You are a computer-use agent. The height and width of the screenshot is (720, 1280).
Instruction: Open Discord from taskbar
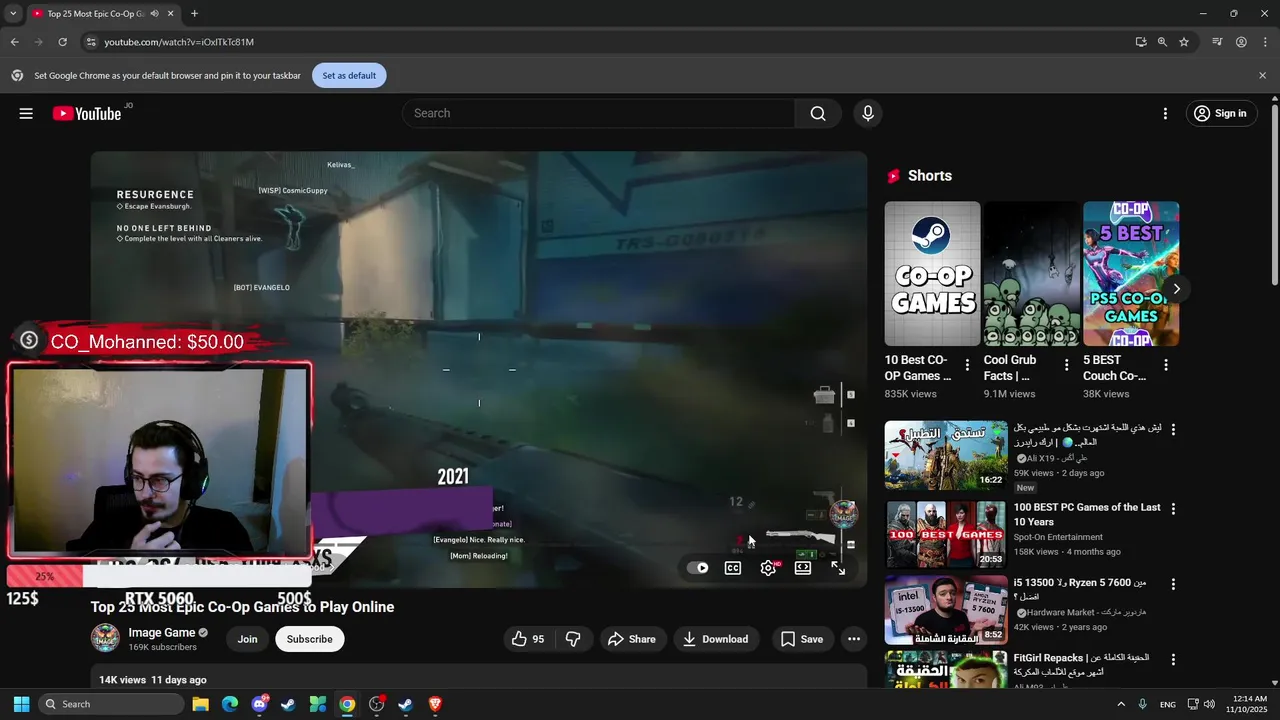[259, 704]
